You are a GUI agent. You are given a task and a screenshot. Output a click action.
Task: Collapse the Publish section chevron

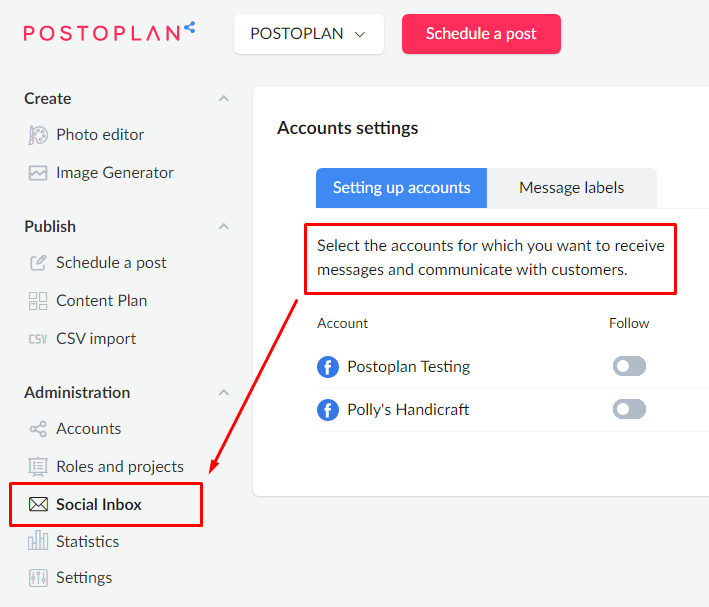click(x=224, y=226)
